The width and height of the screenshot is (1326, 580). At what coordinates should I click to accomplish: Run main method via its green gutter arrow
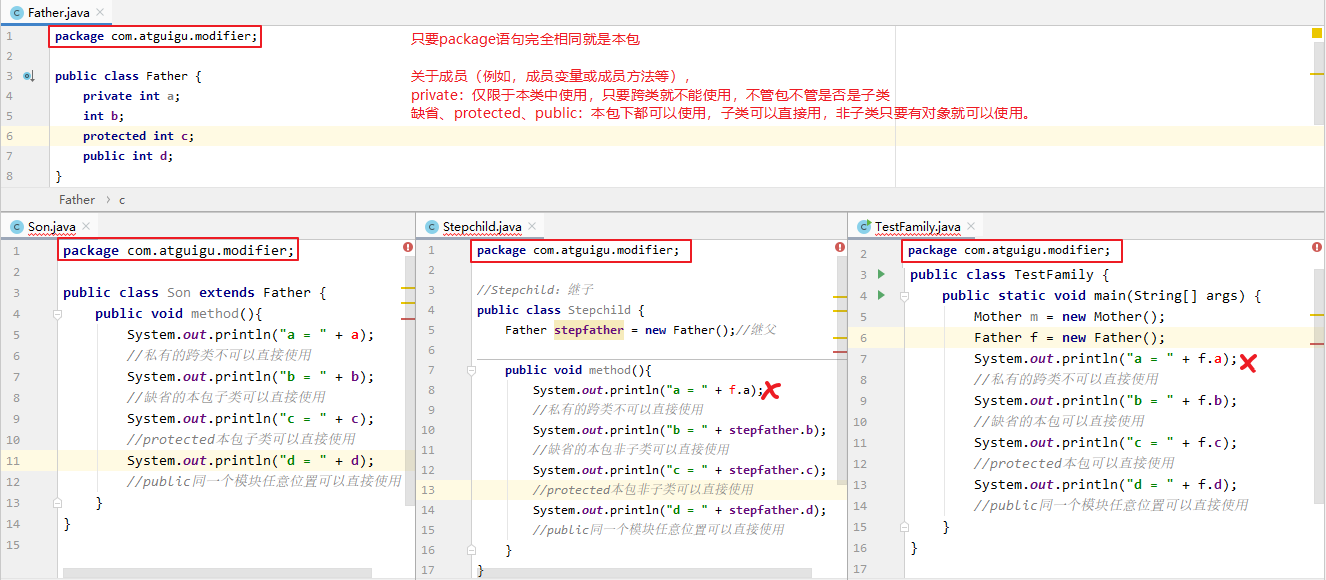click(881, 295)
